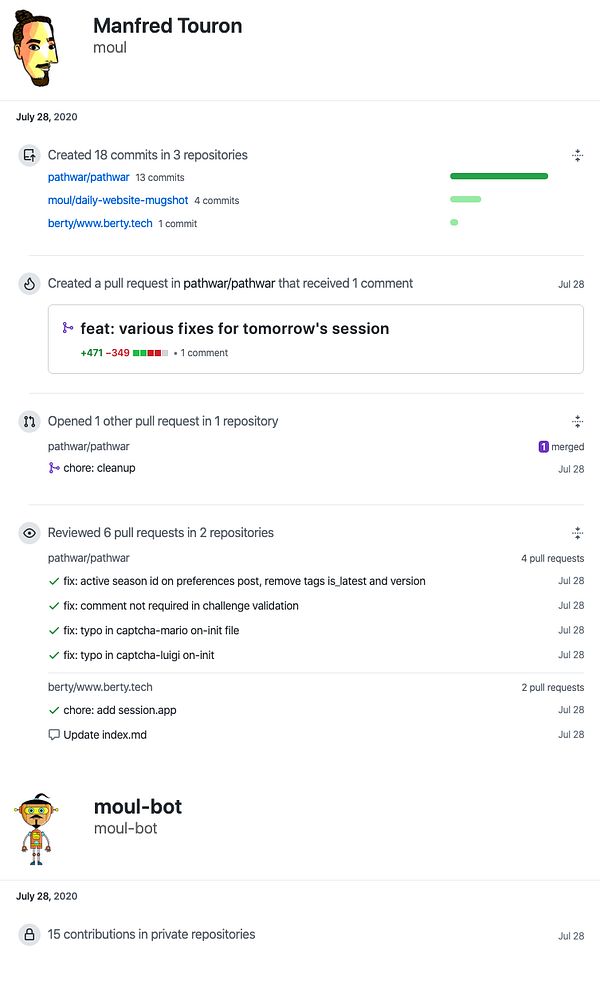Click the purple 1 merged badge
This screenshot has height=981, width=600.
[561, 447]
